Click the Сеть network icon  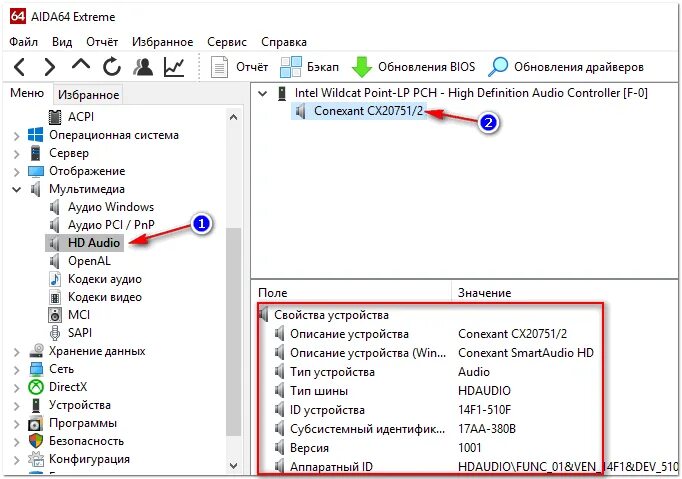36,369
